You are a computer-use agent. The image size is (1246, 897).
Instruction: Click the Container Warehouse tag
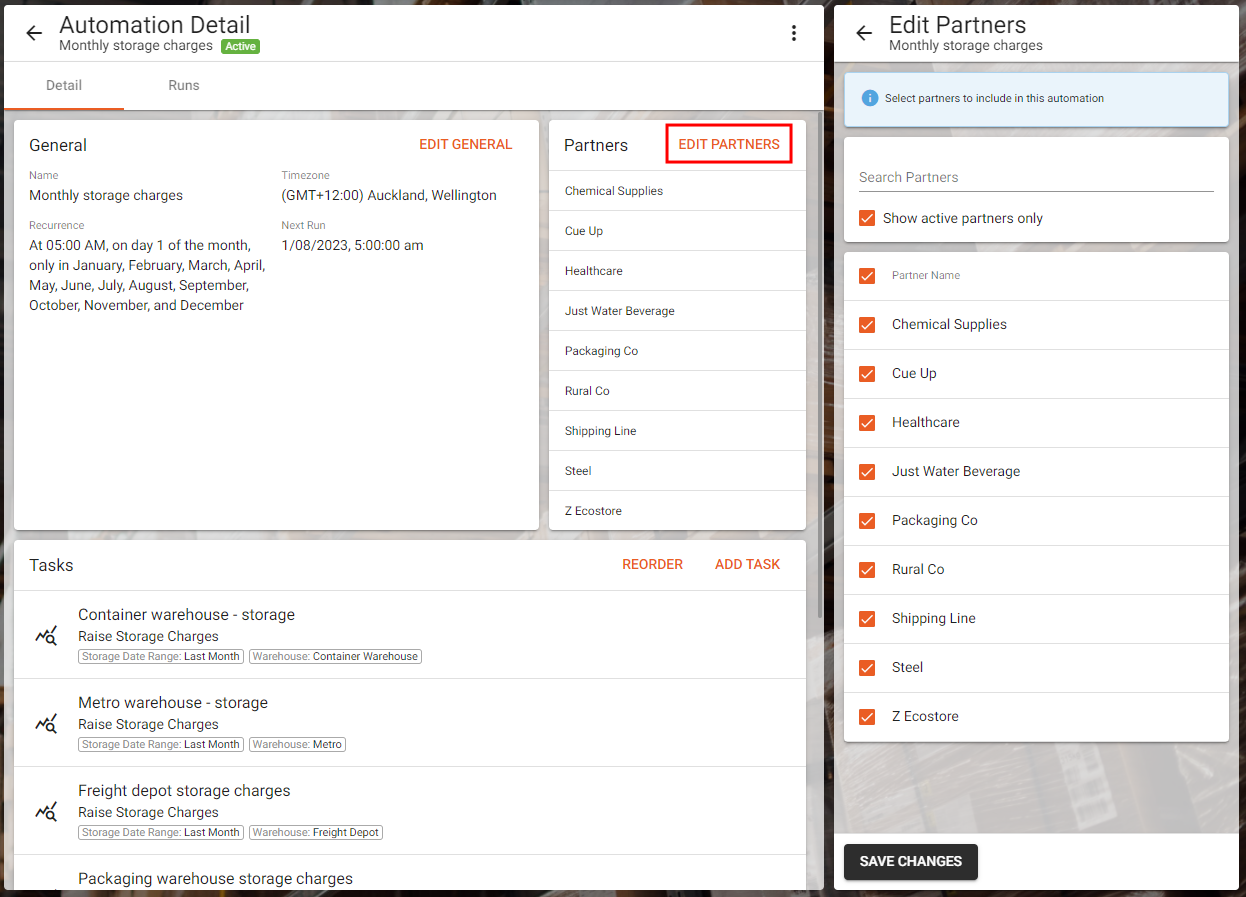[x=335, y=657]
